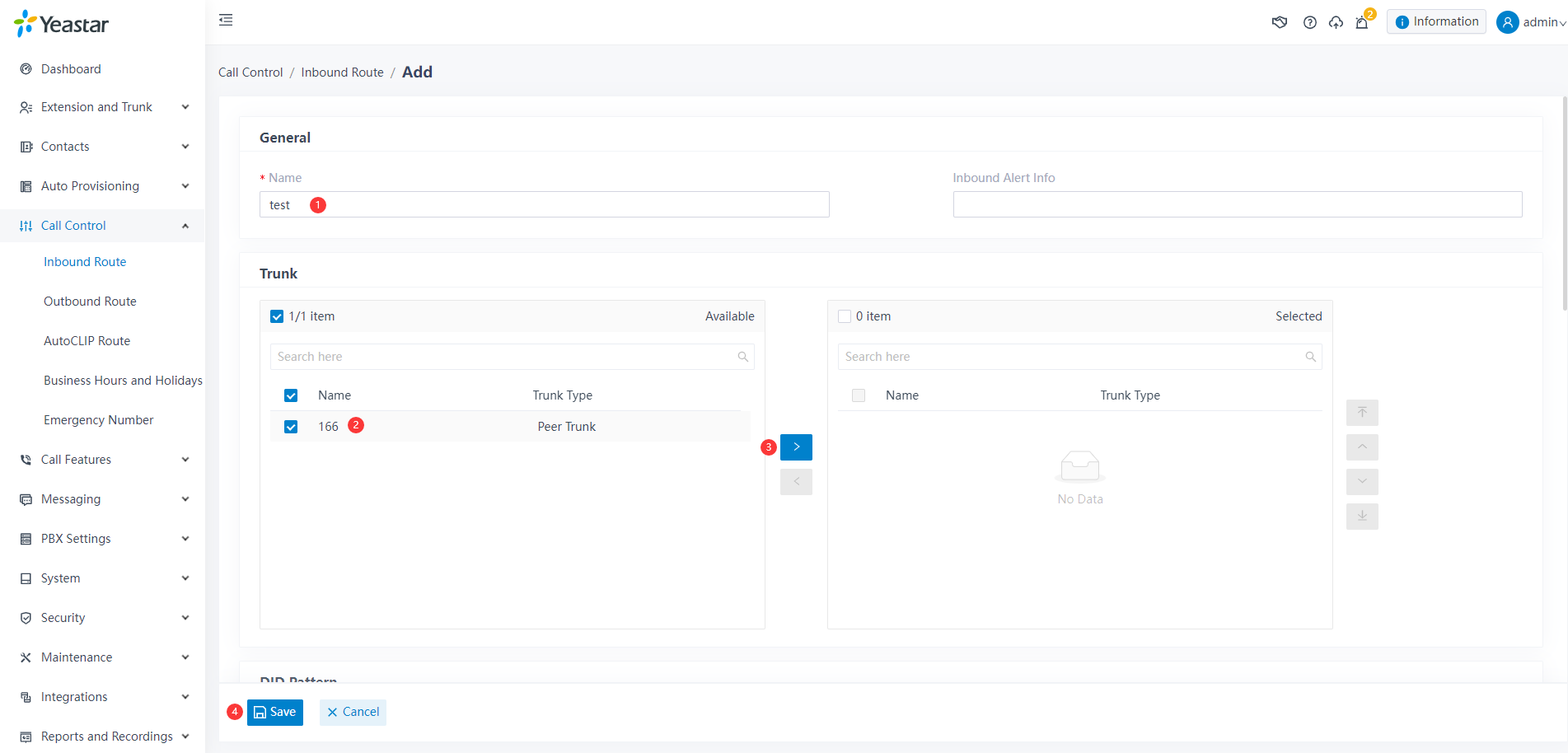Open Dashboard from the sidebar
The image size is (1568, 753).
tap(71, 69)
